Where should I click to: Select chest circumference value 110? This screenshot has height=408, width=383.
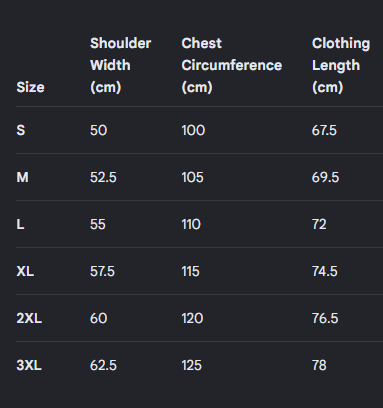(191, 224)
